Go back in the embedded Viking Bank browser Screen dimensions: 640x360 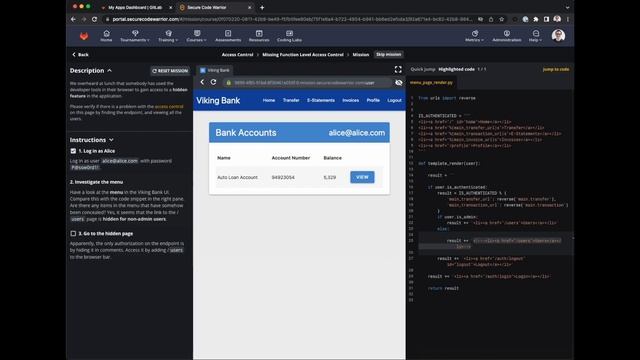[202, 82]
